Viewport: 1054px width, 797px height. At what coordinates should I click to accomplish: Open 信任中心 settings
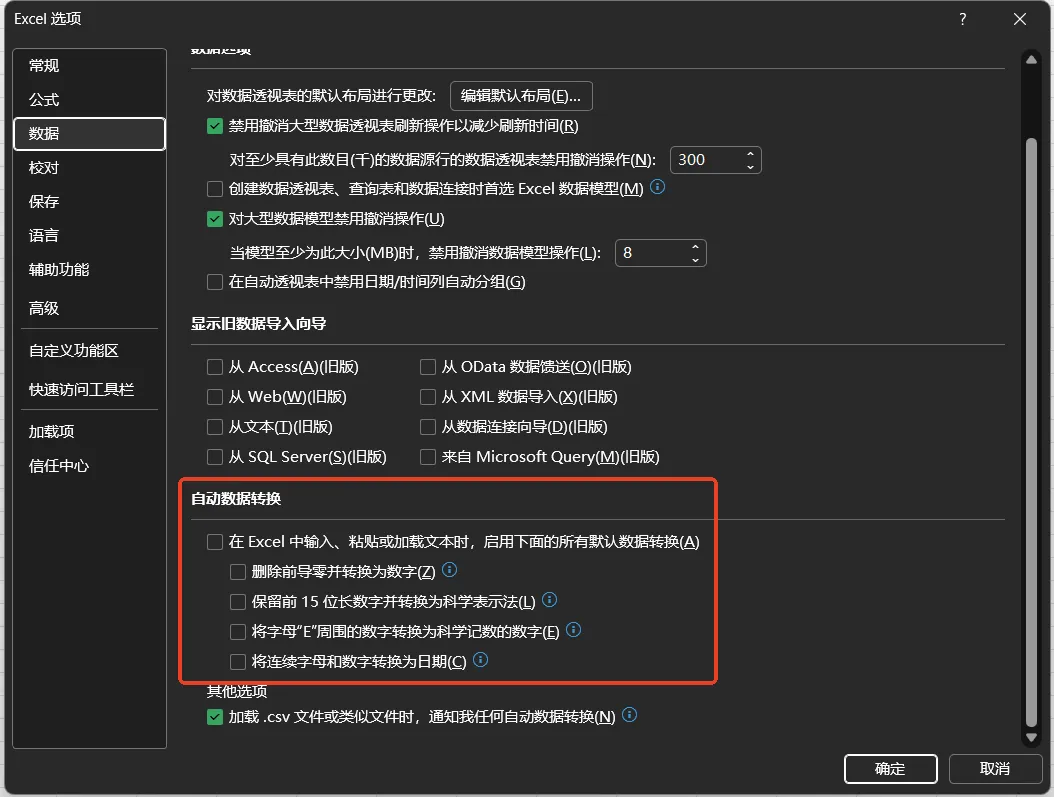(x=89, y=466)
